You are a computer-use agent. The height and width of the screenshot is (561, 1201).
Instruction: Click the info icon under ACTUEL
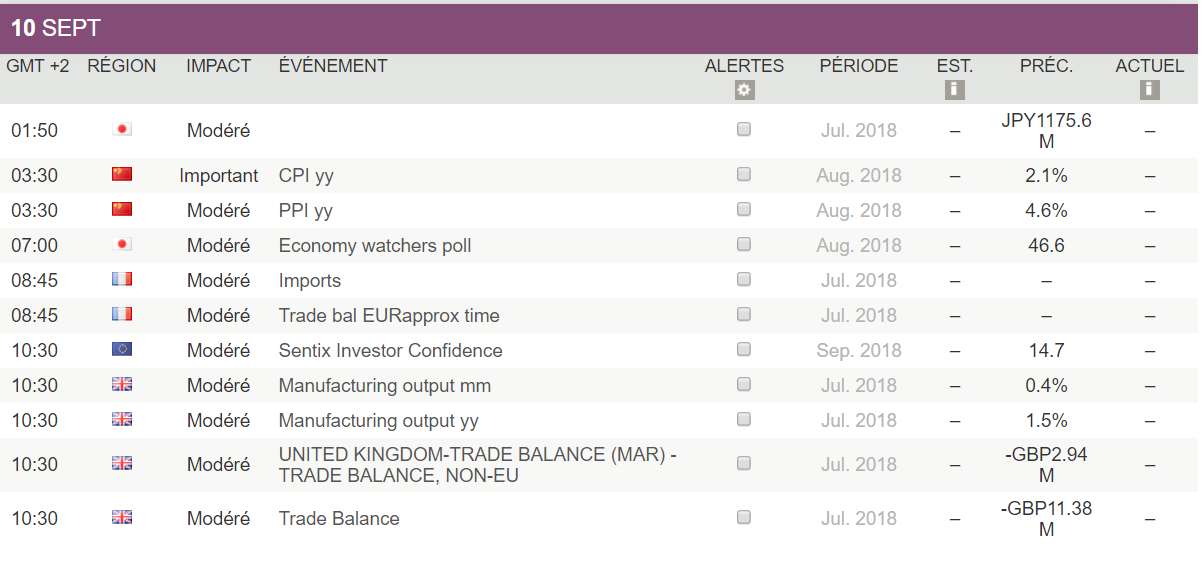pyautogui.click(x=1150, y=90)
